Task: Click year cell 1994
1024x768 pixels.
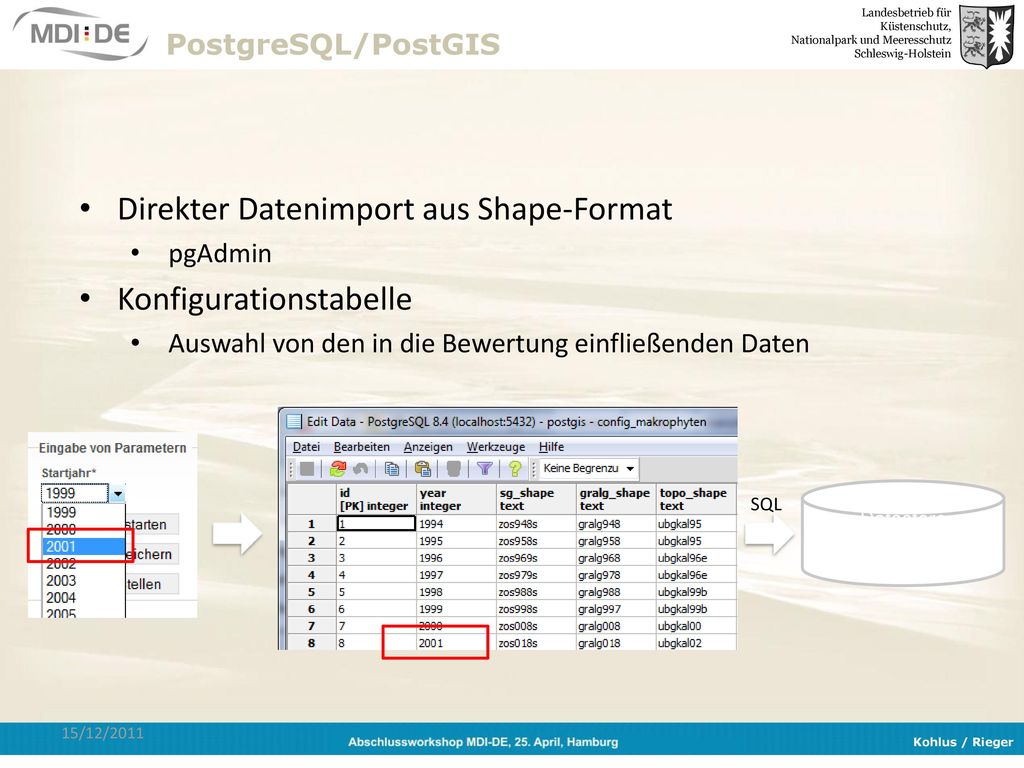Action: (x=456, y=524)
